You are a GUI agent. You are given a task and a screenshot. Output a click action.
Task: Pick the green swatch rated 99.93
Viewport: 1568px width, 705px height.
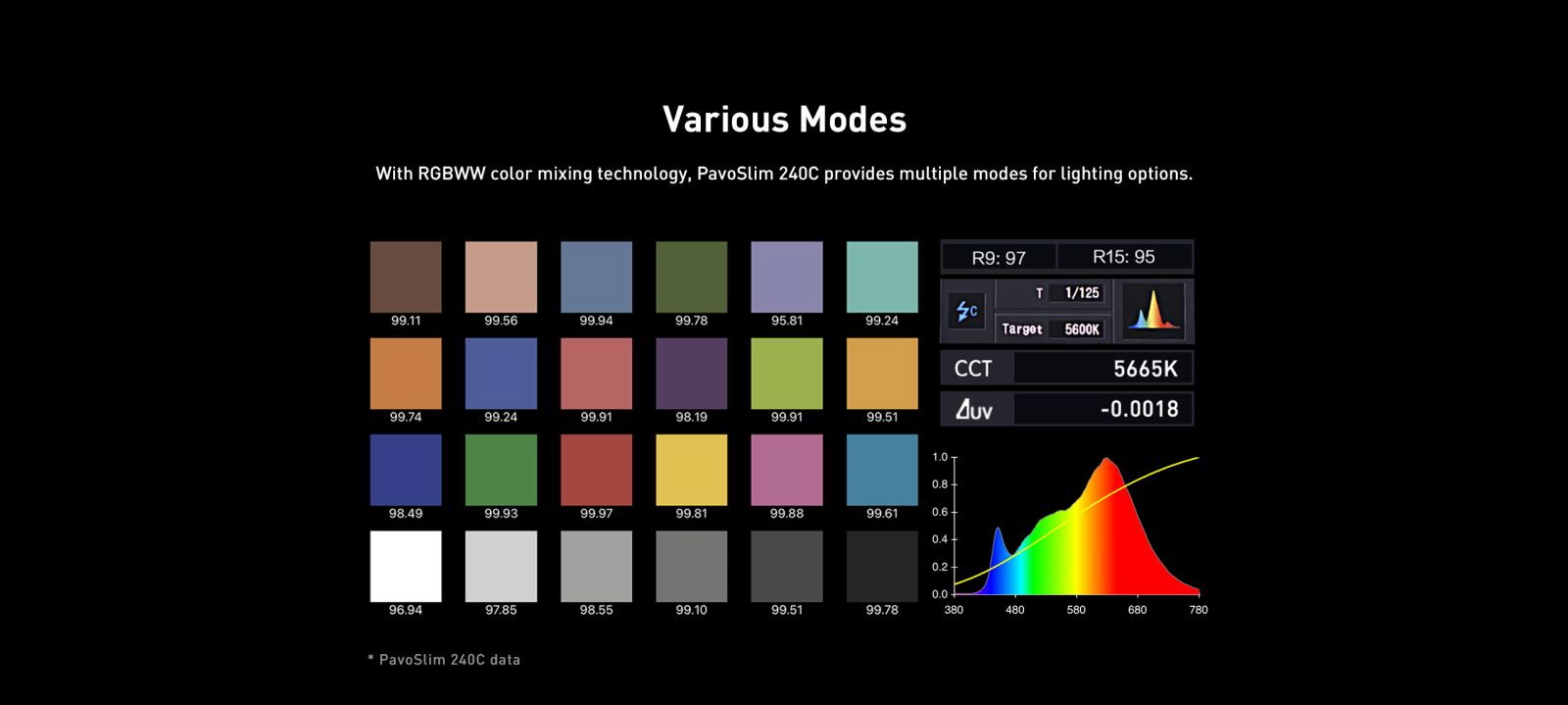(x=501, y=471)
